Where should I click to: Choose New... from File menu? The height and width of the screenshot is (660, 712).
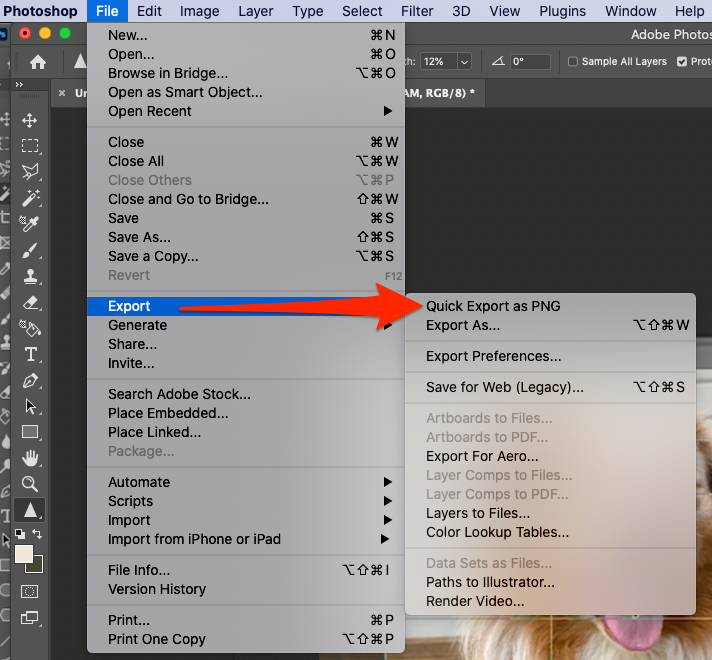tap(246, 35)
